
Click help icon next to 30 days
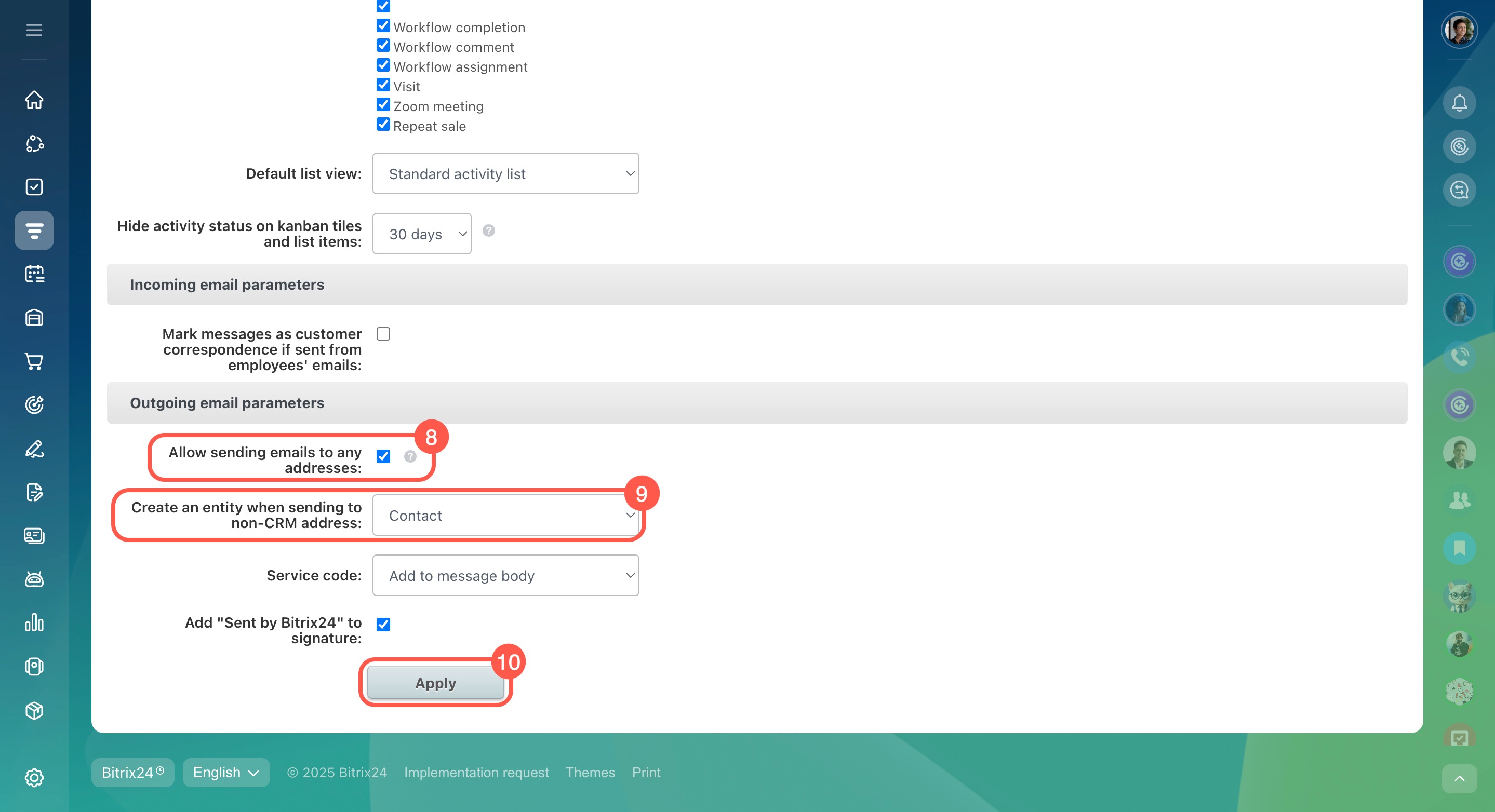[x=489, y=231]
